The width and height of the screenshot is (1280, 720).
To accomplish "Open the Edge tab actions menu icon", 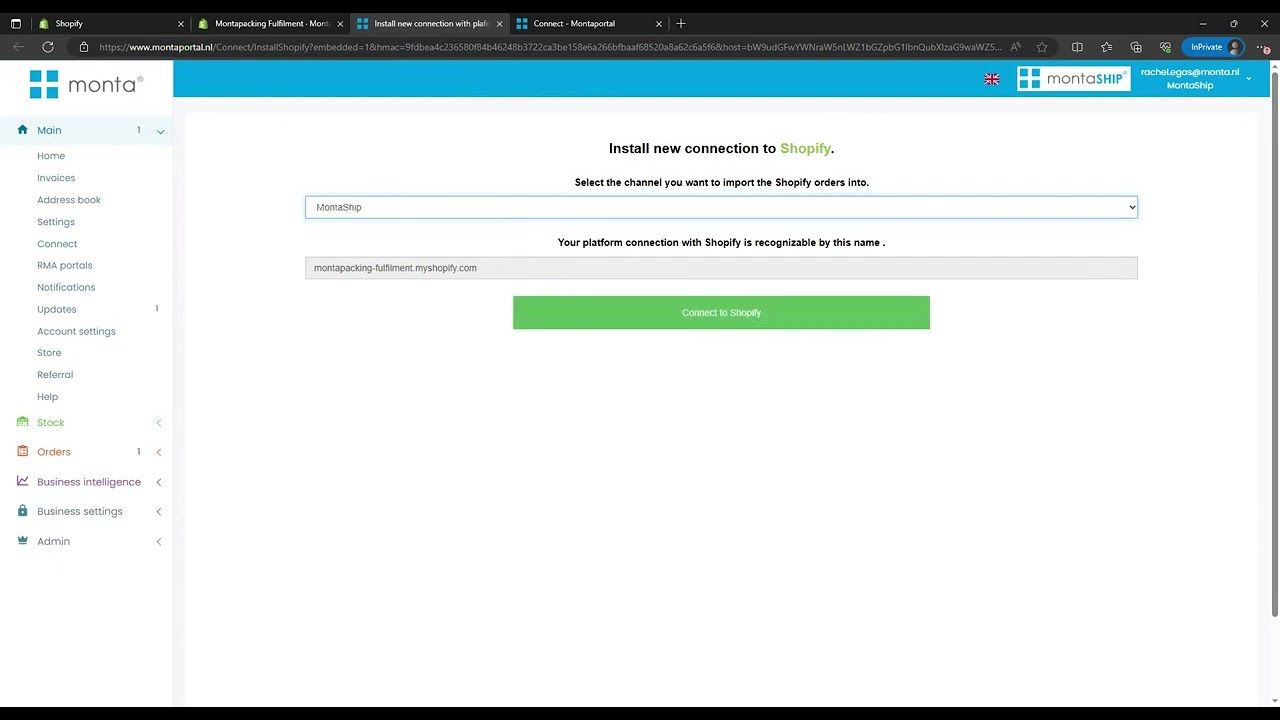I will 15,23.
